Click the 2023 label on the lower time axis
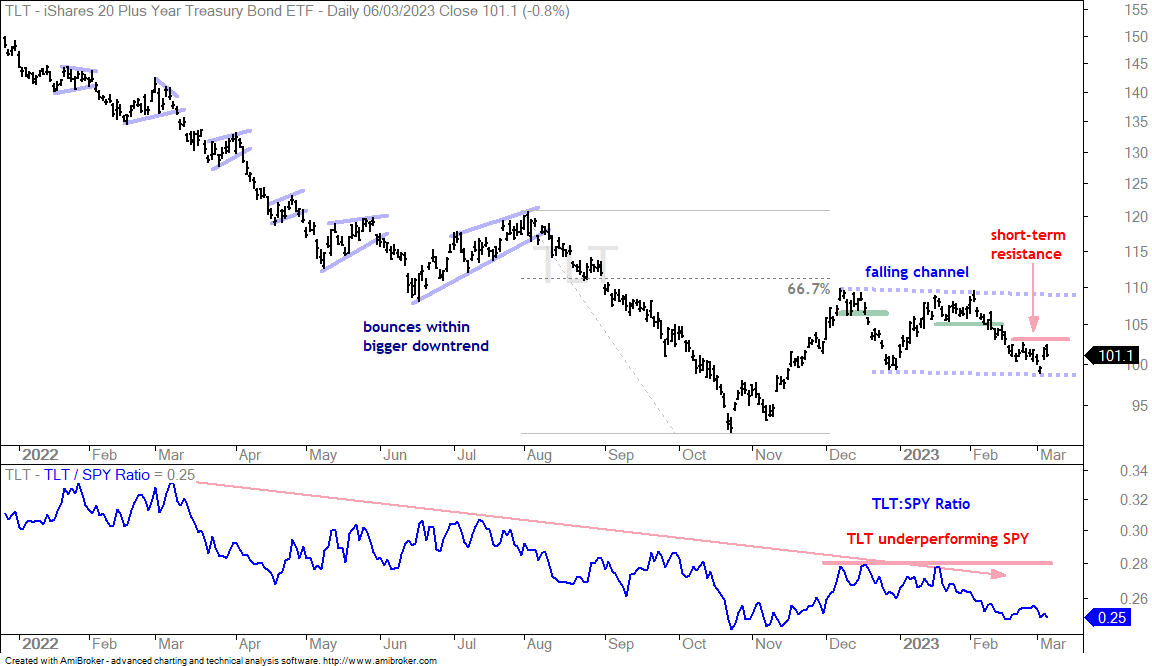Viewport: 1152px width, 666px height. [921, 644]
